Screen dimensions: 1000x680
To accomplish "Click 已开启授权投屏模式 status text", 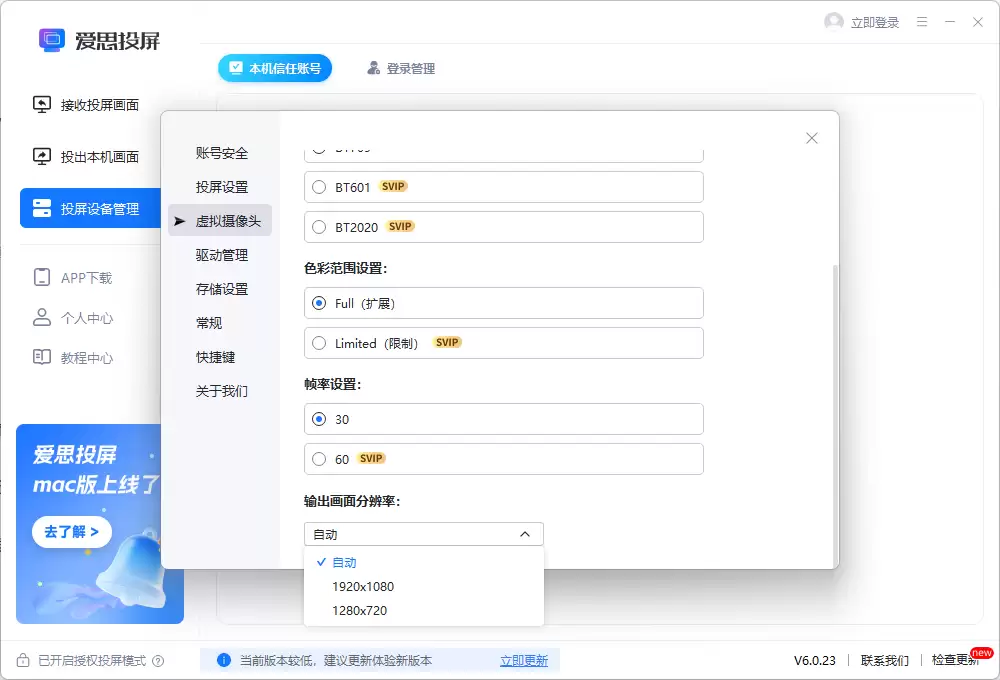I will (92, 660).
